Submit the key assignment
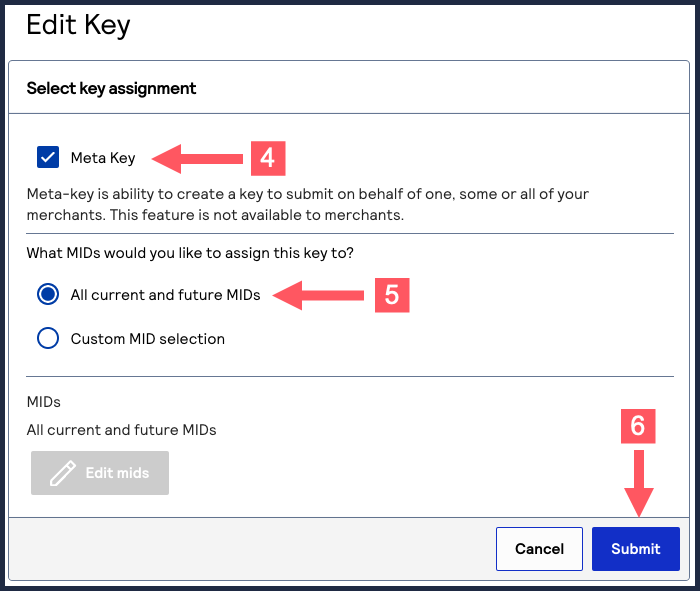The width and height of the screenshot is (700, 591). (x=635, y=549)
